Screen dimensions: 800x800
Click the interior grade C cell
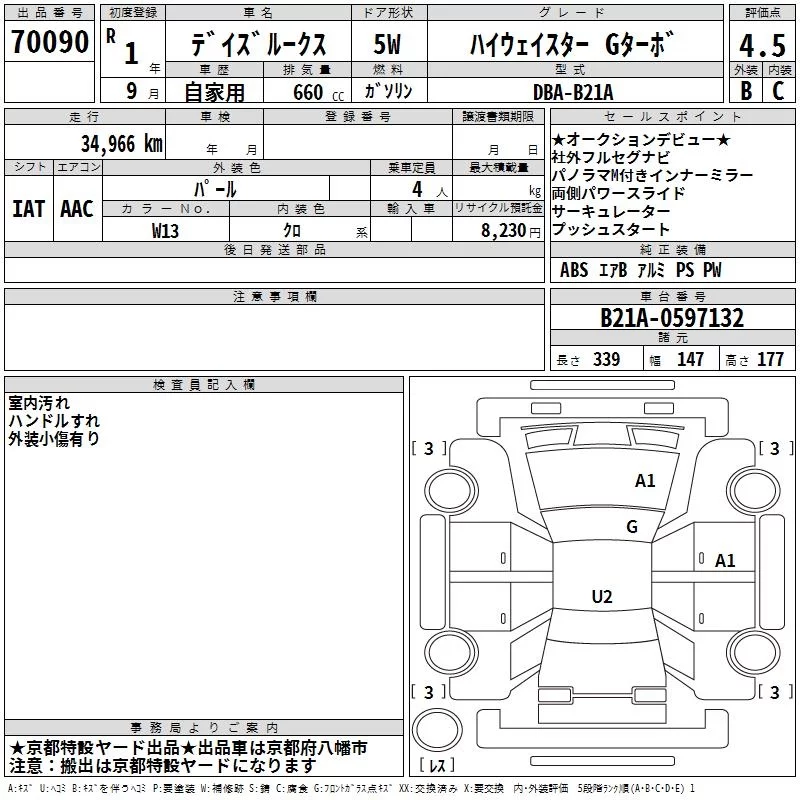pyautogui.click(x=779, y=90)
